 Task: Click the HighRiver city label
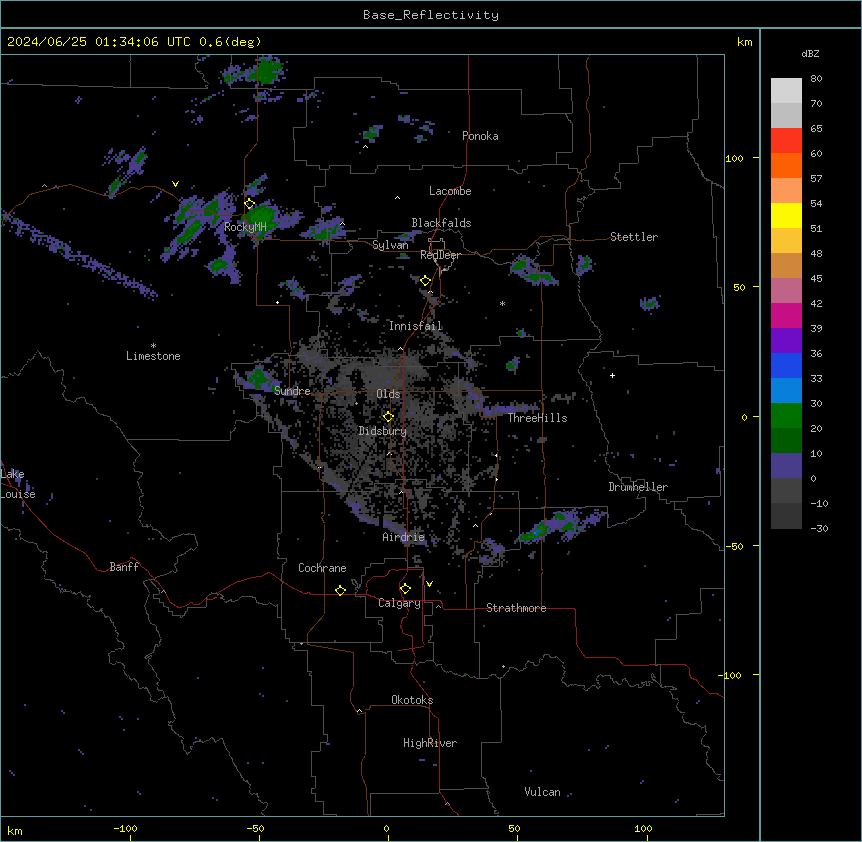pyautogui.click(x=430, y=743)
